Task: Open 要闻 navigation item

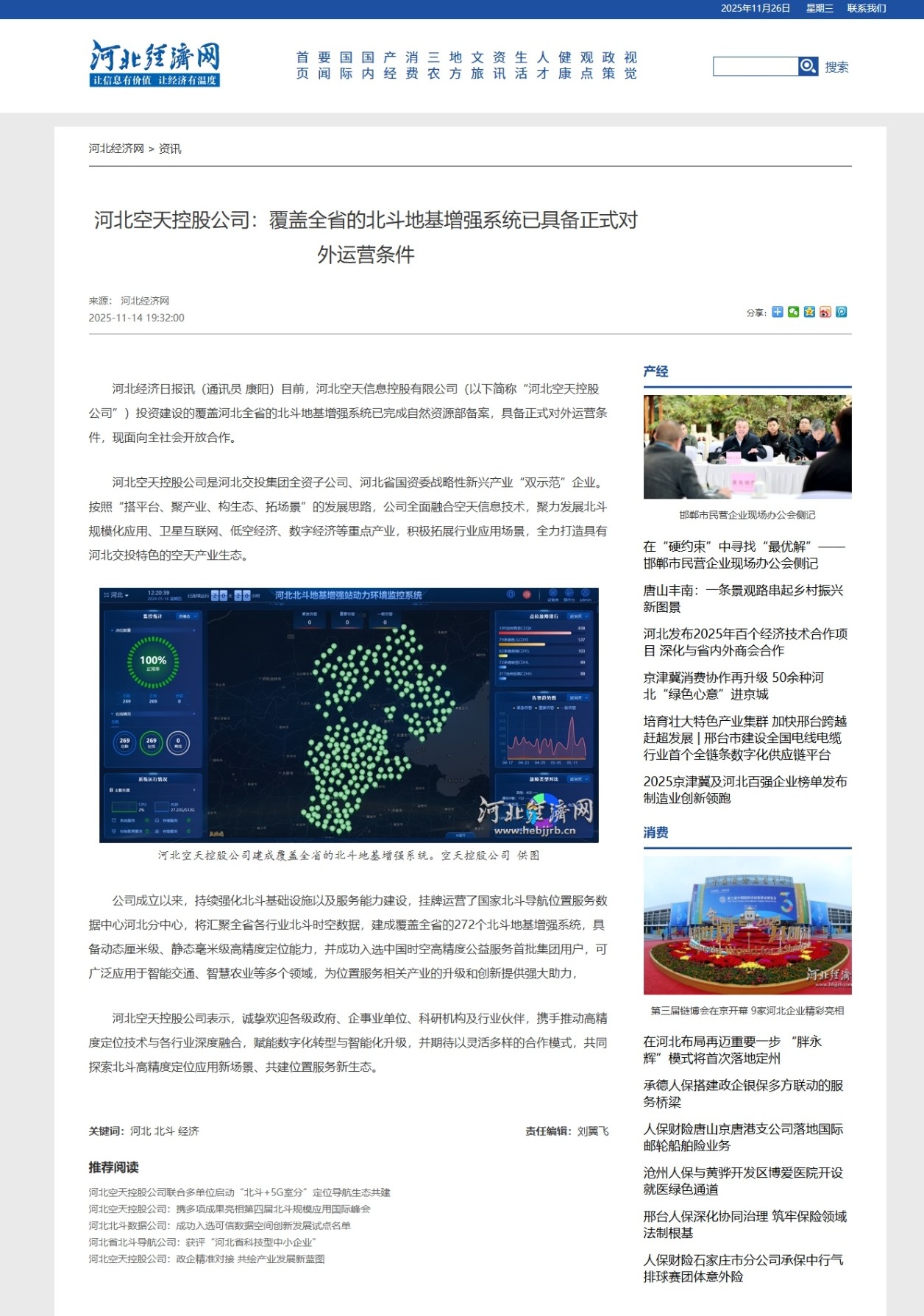Action: 324,65
